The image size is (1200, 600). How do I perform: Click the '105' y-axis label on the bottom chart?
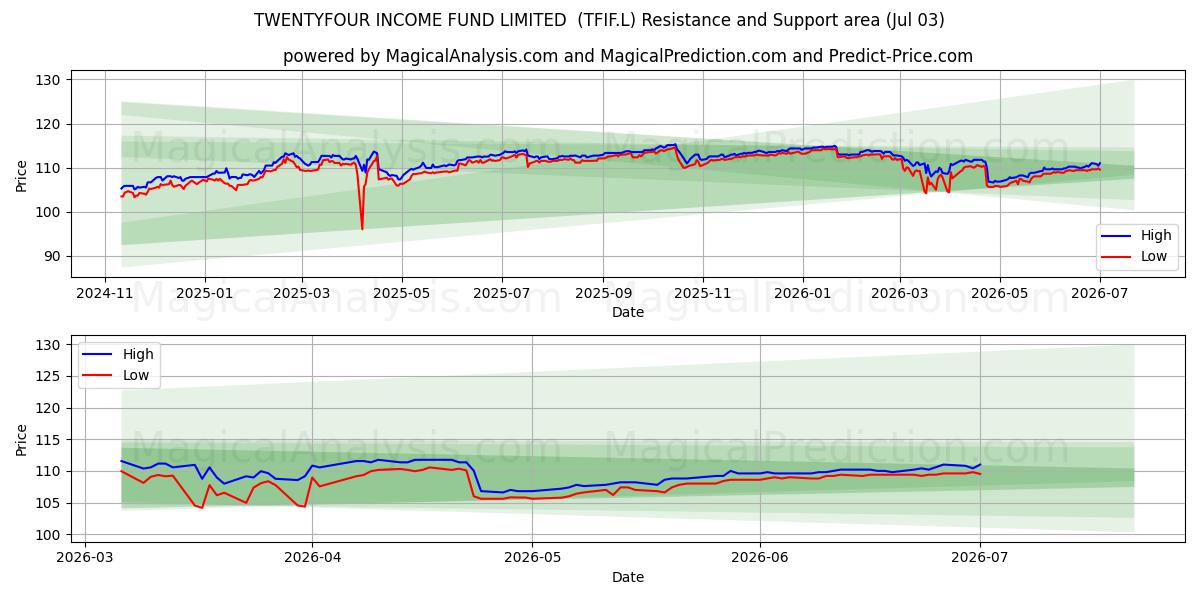(50, 503)
